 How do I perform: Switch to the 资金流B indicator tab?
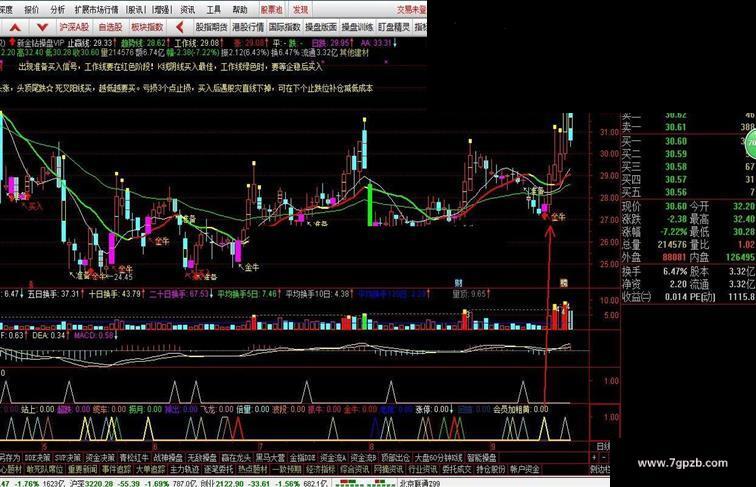[364, 458]
